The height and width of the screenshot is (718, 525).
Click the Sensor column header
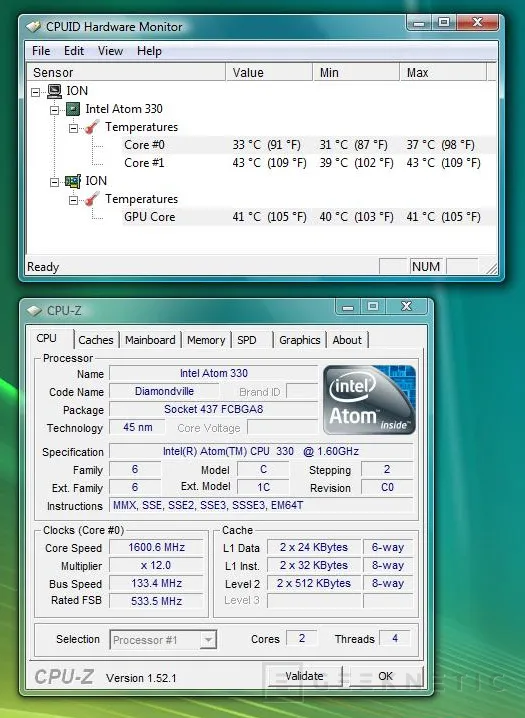126,72
